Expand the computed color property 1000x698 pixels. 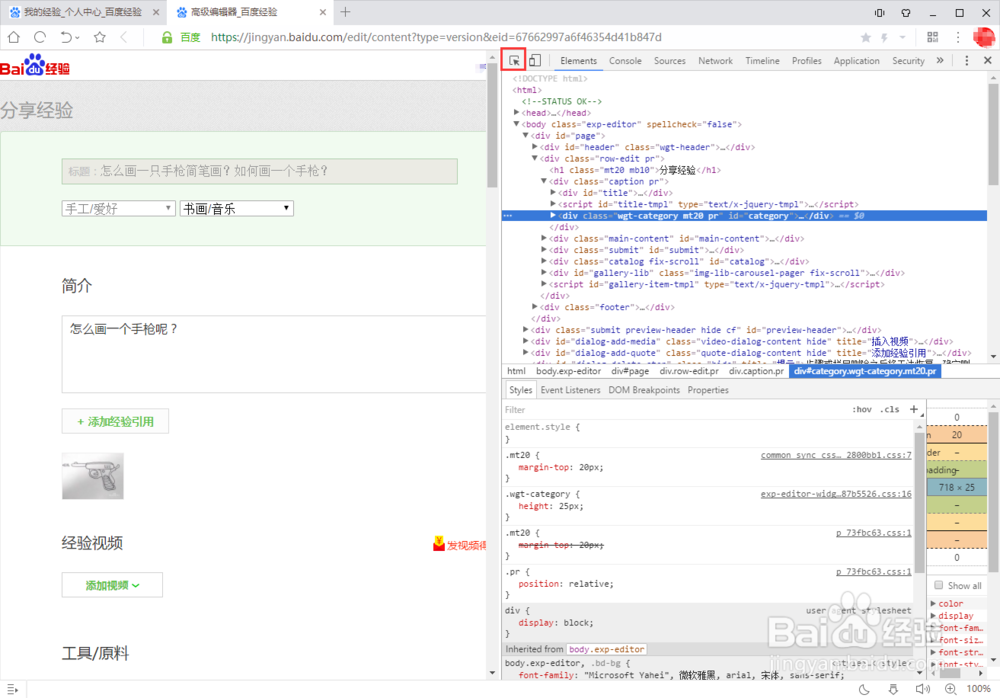(934, 604)
